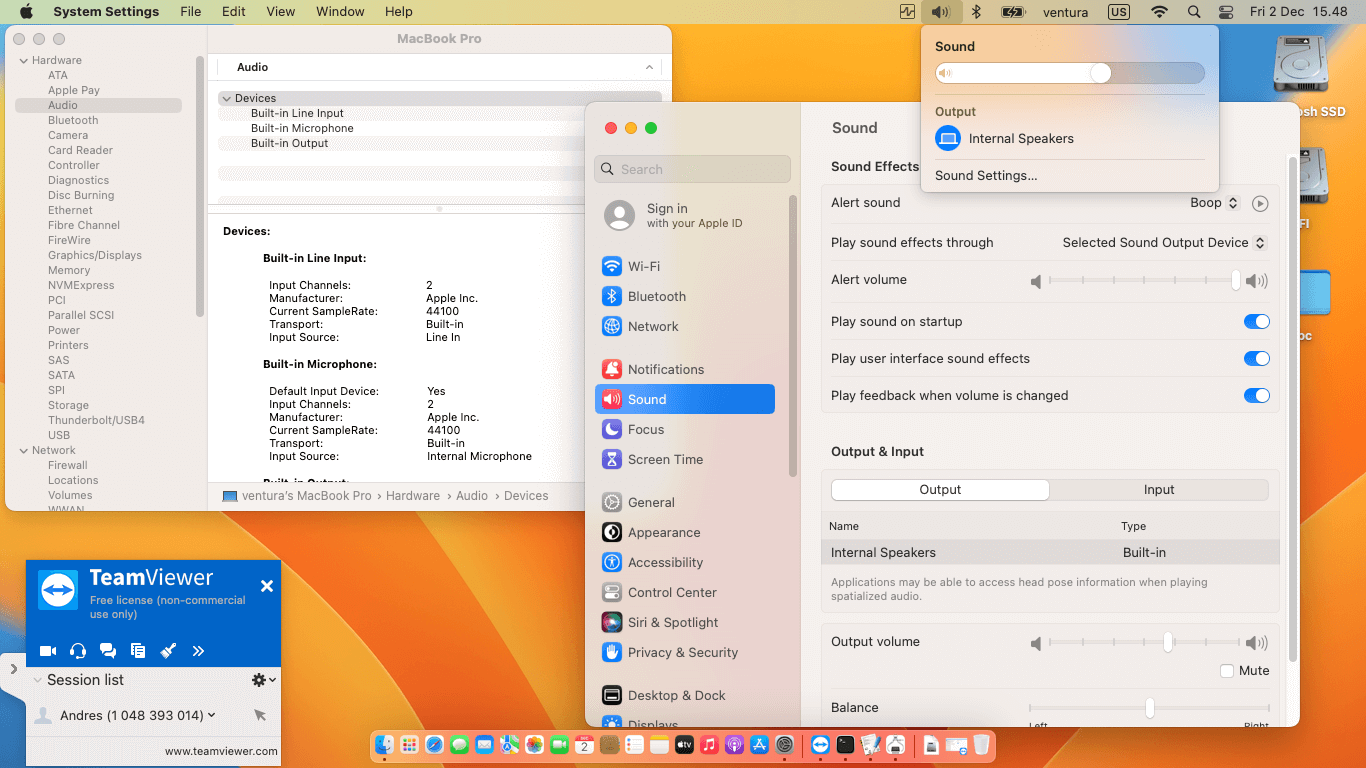The image size is (1366, 768).
Task: Open Terminal from the Dock
Action: pyautogui.click(x=845, y=744)
